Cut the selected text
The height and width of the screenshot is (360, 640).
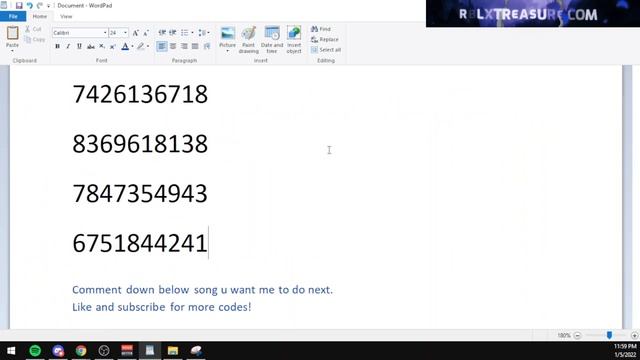[33, 29]
